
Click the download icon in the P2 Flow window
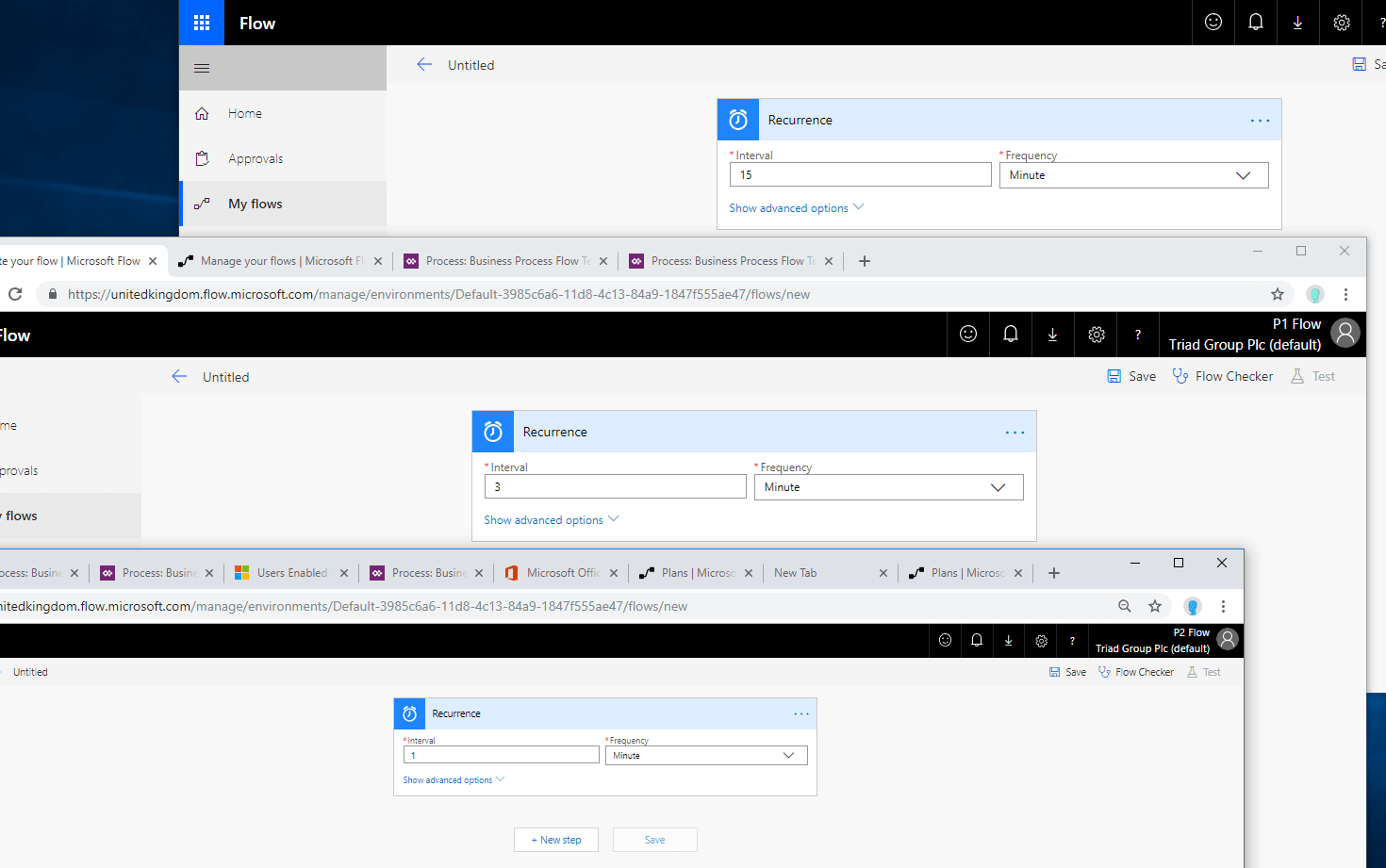point(1009,641)
